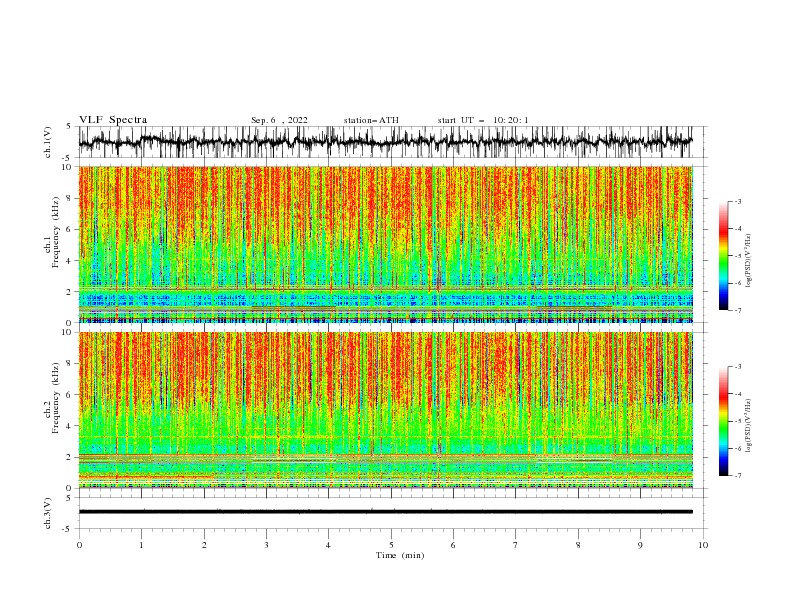Click the ch.1 spectrogram panel
The width and height of the screenshot is (792, 612).
click(x=386, y=244)
